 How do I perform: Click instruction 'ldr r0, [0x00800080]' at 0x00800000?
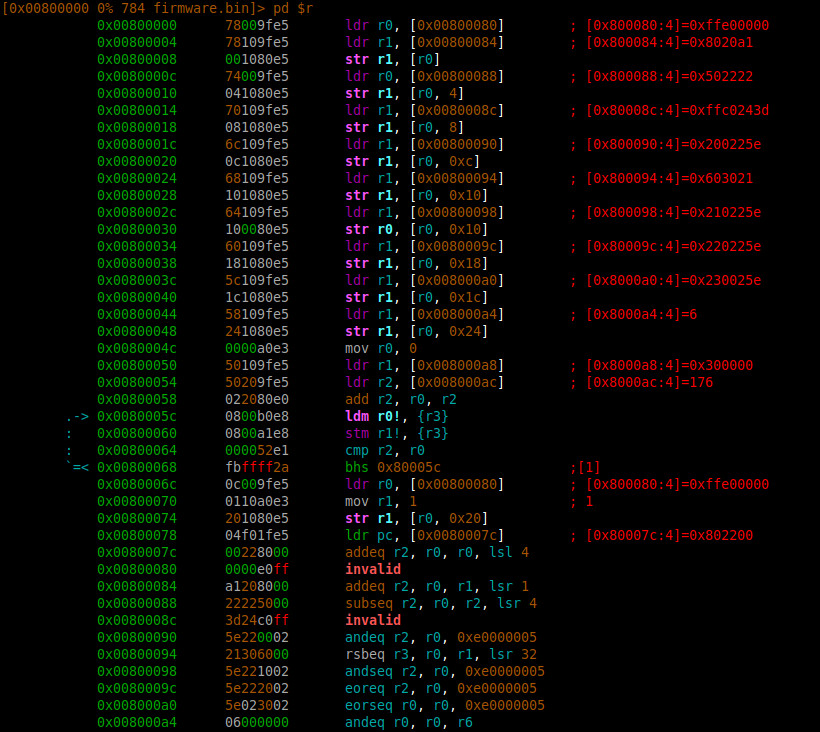coord(424,25)
